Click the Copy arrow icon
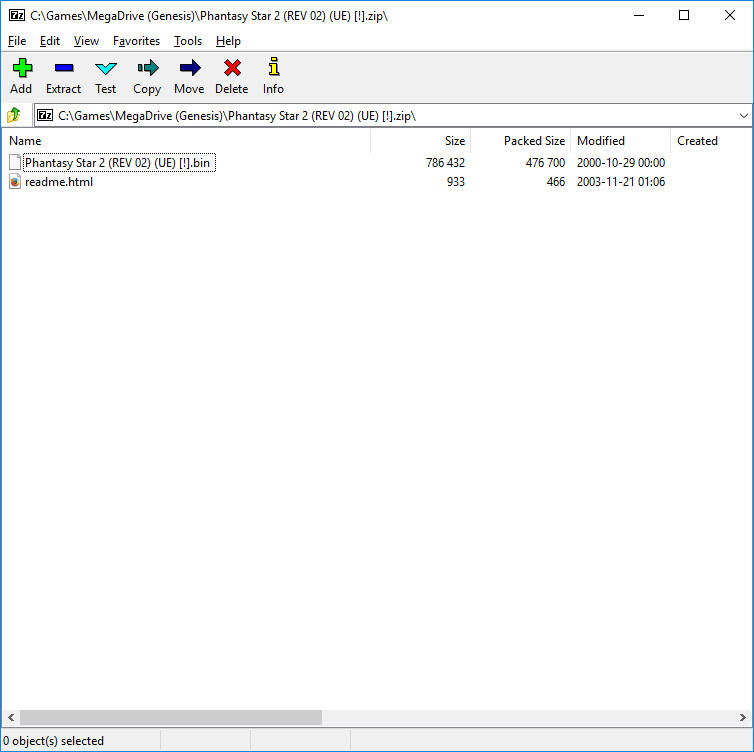This screenshot has height=752, width=754. [147, 68]
